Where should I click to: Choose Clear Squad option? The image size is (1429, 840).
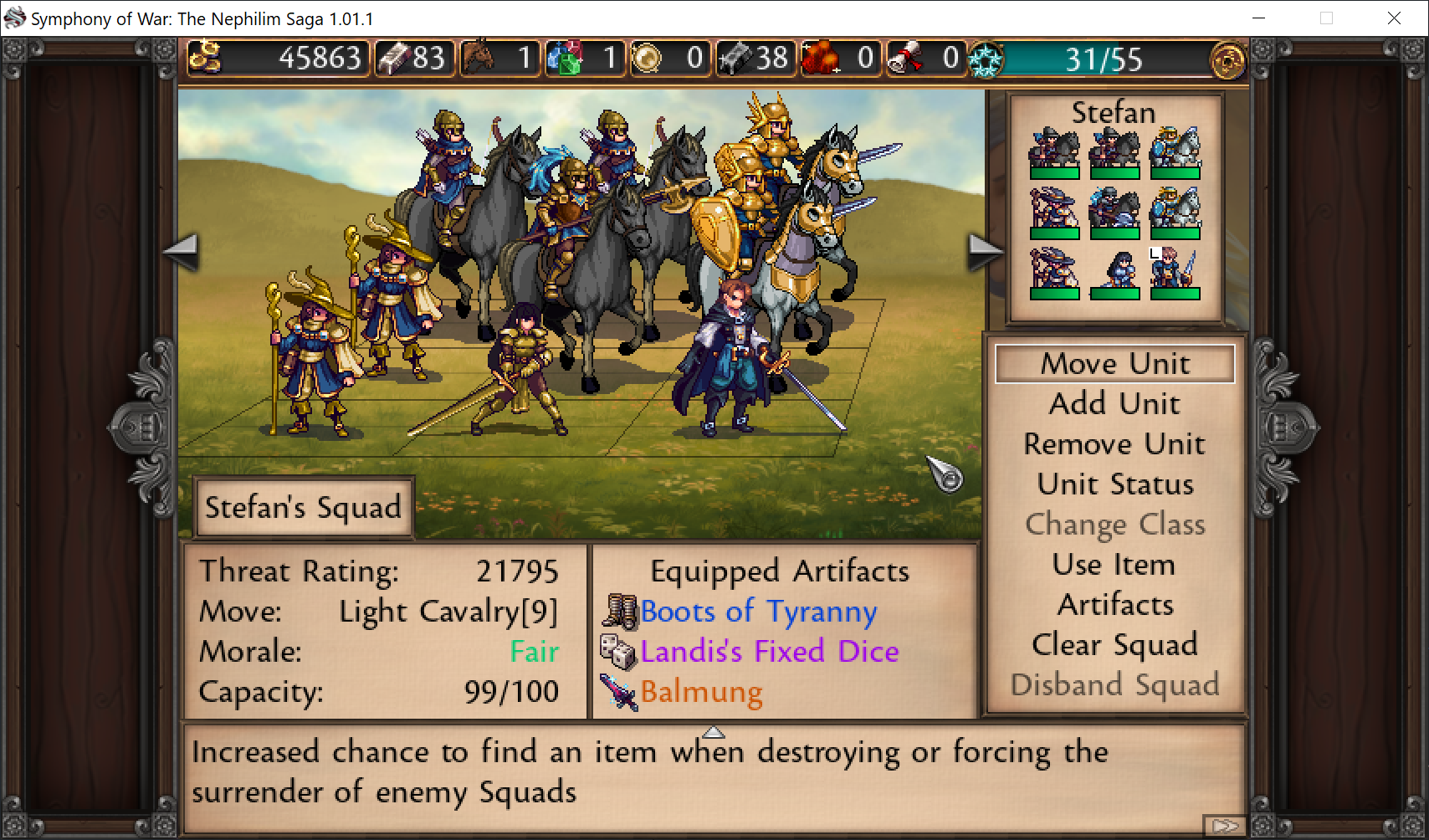click(1115, 645)
